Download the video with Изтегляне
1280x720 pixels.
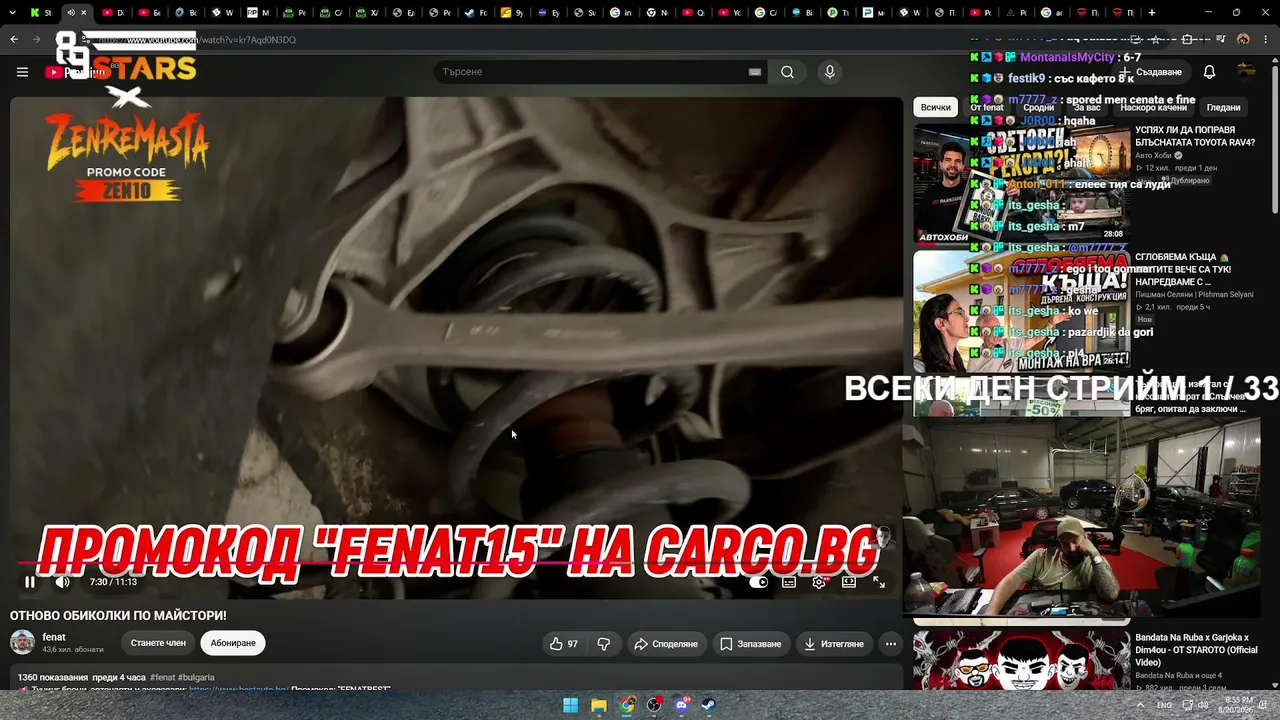coord(833,644)
